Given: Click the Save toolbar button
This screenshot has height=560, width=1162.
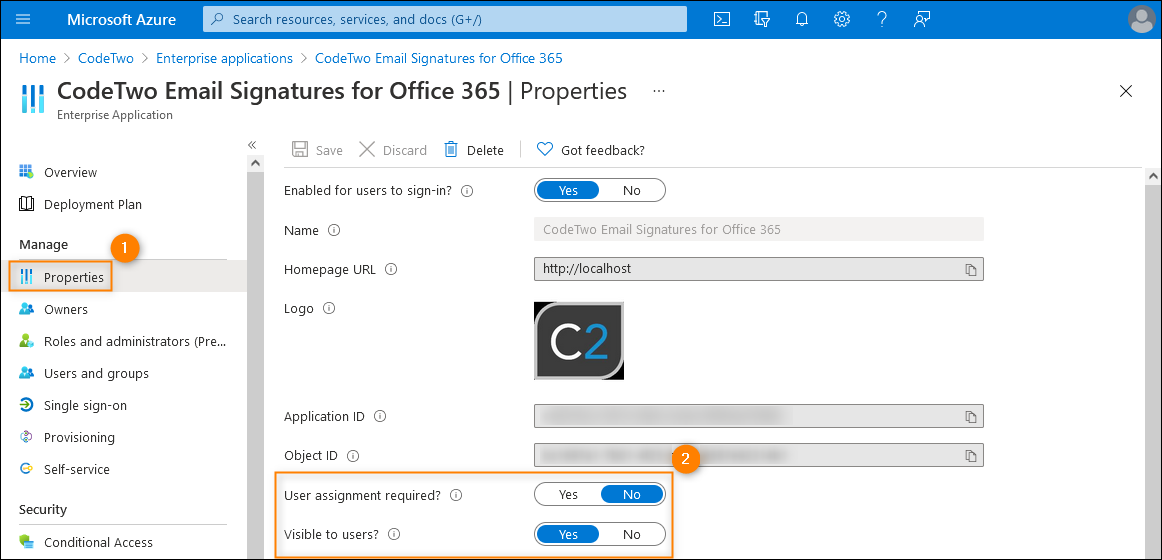Looking at the screenshot, I should (x=317, y=150).
